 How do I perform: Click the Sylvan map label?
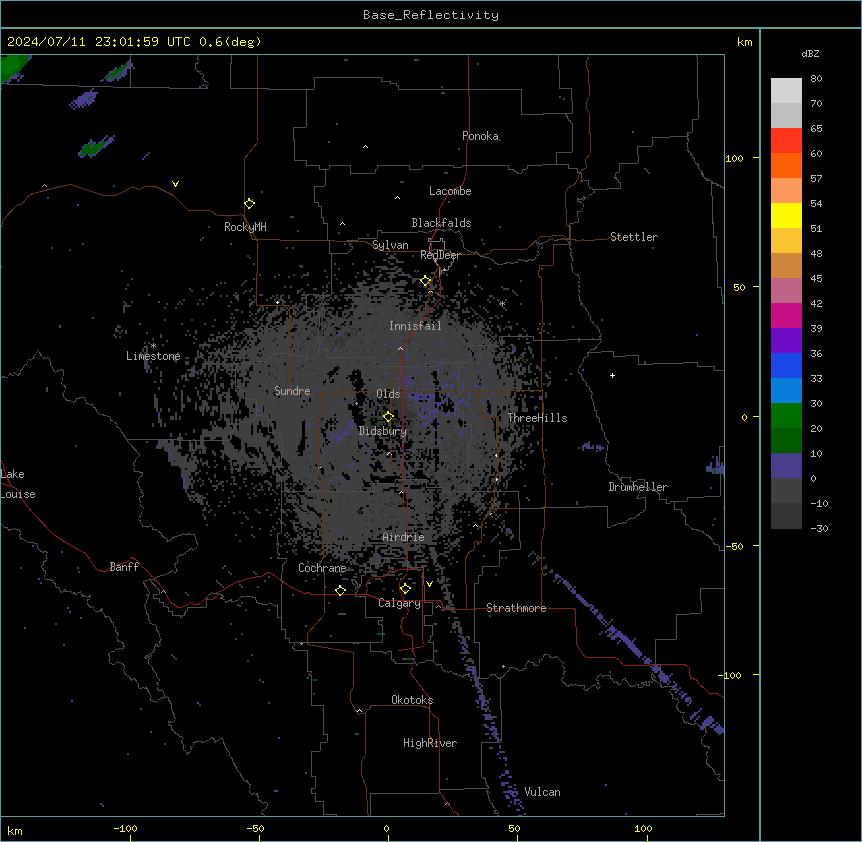pos(390,245)
